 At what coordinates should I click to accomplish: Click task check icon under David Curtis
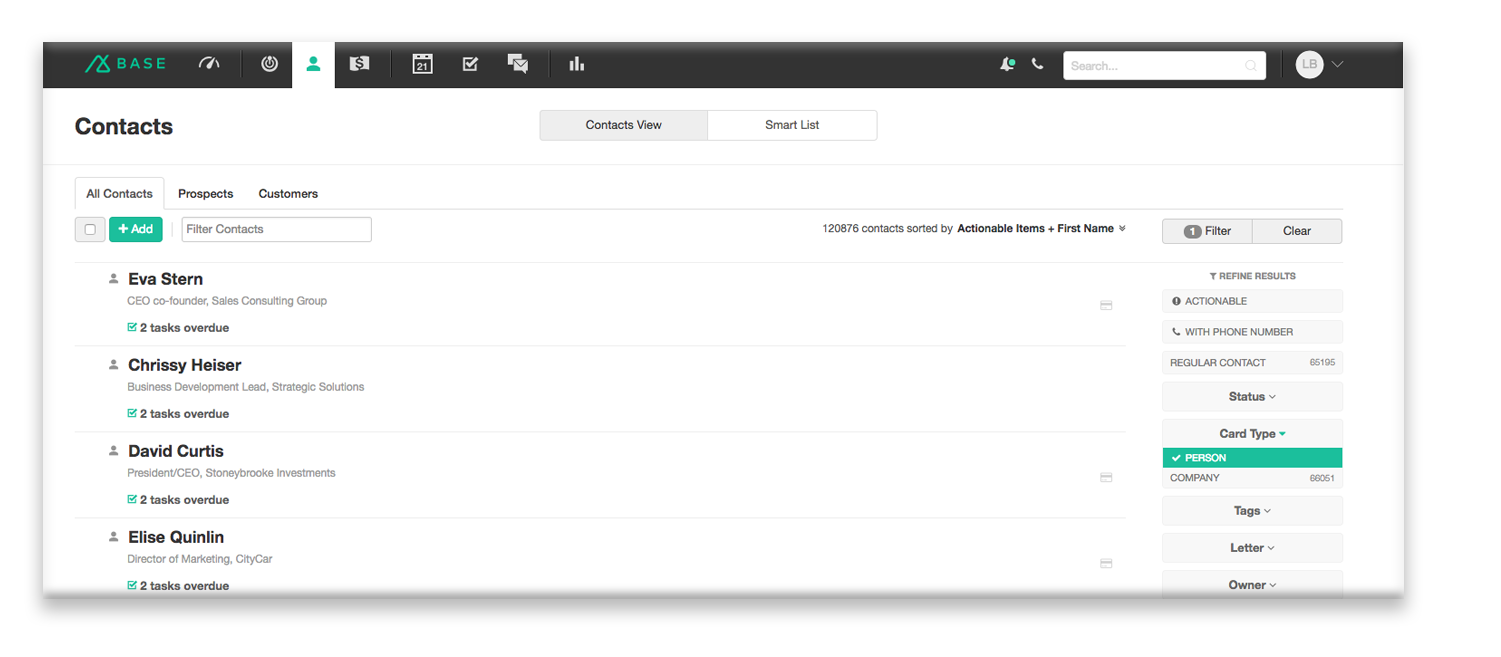[x=132, y=499]
